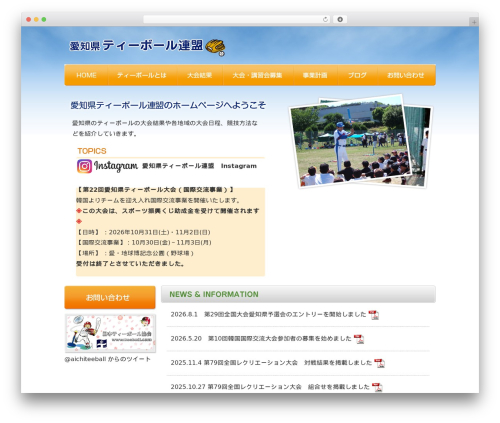Reload page via browser refresh icon
500x423 pixels.
[x=325, y=19]
